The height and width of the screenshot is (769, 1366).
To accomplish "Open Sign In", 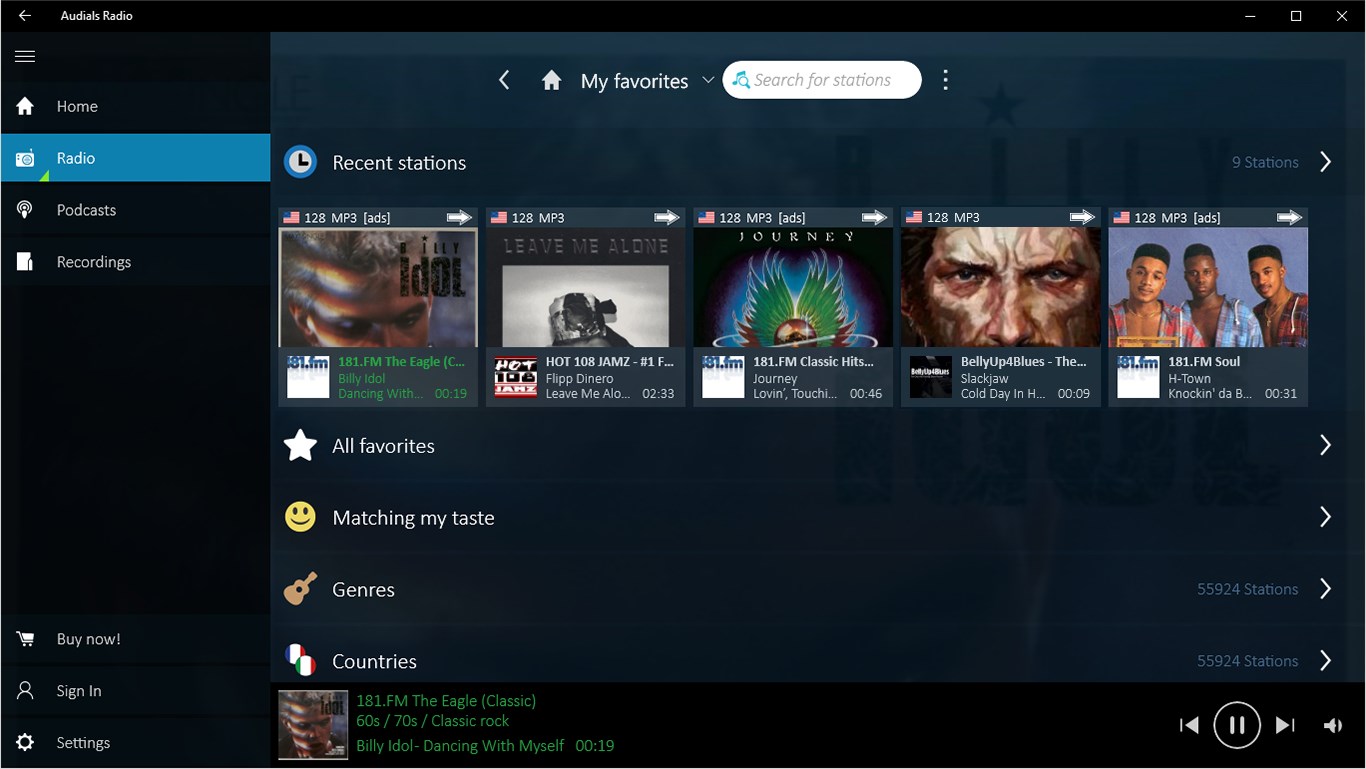I will tap(135, 691).
